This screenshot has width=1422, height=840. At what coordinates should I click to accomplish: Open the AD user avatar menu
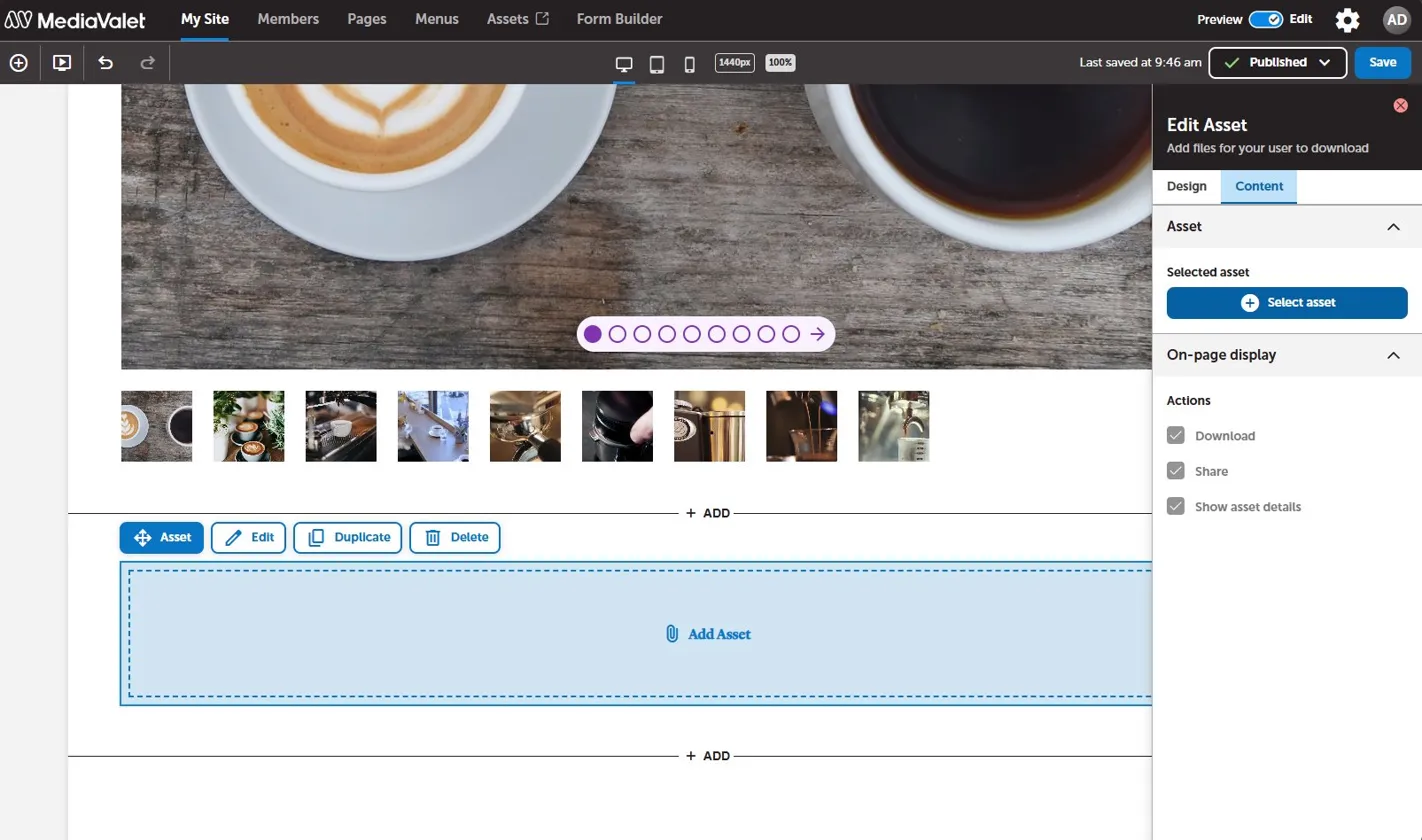tap(1397, 20)
